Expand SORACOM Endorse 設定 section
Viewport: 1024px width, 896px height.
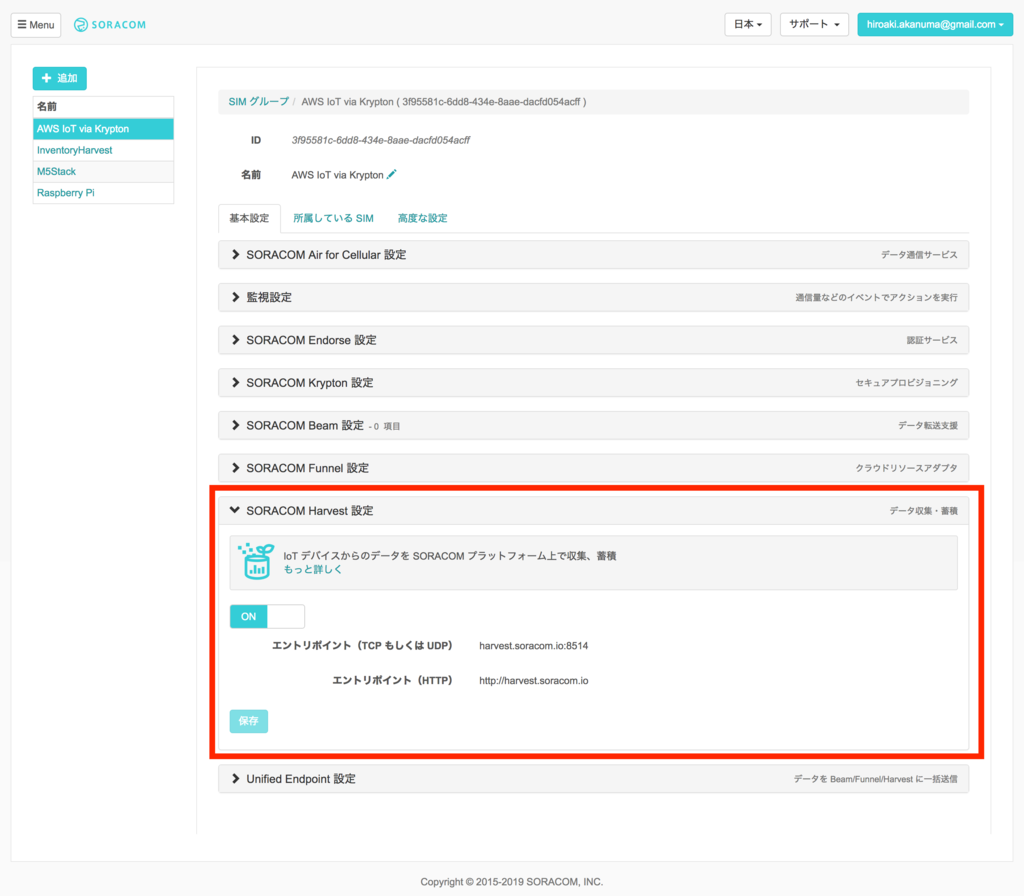pyautogui.click(x=593, y=340)
